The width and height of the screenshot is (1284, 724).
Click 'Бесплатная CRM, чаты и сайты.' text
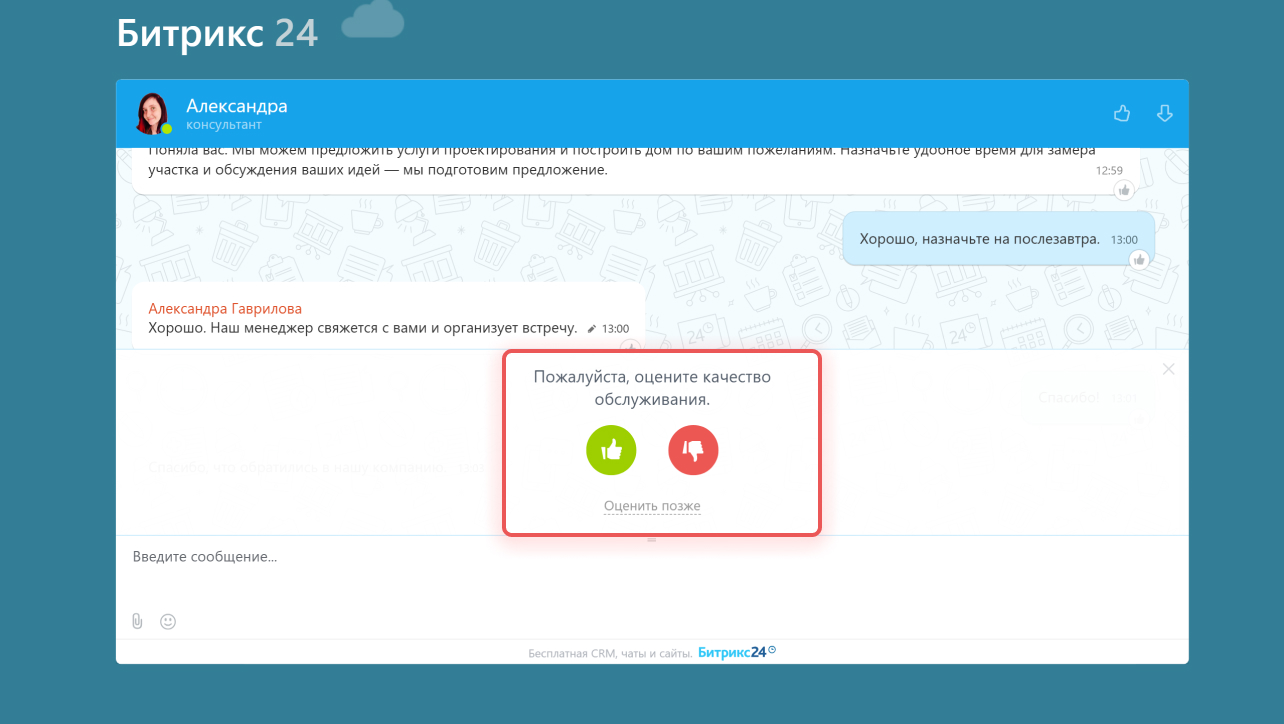610,653
